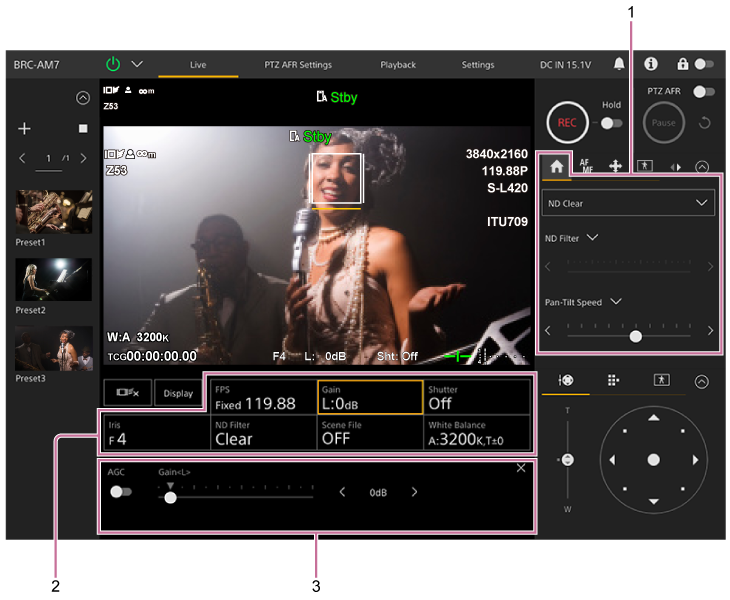Open the ND Clear dropdown
730x600 pixels.
[x=629, y=203]
